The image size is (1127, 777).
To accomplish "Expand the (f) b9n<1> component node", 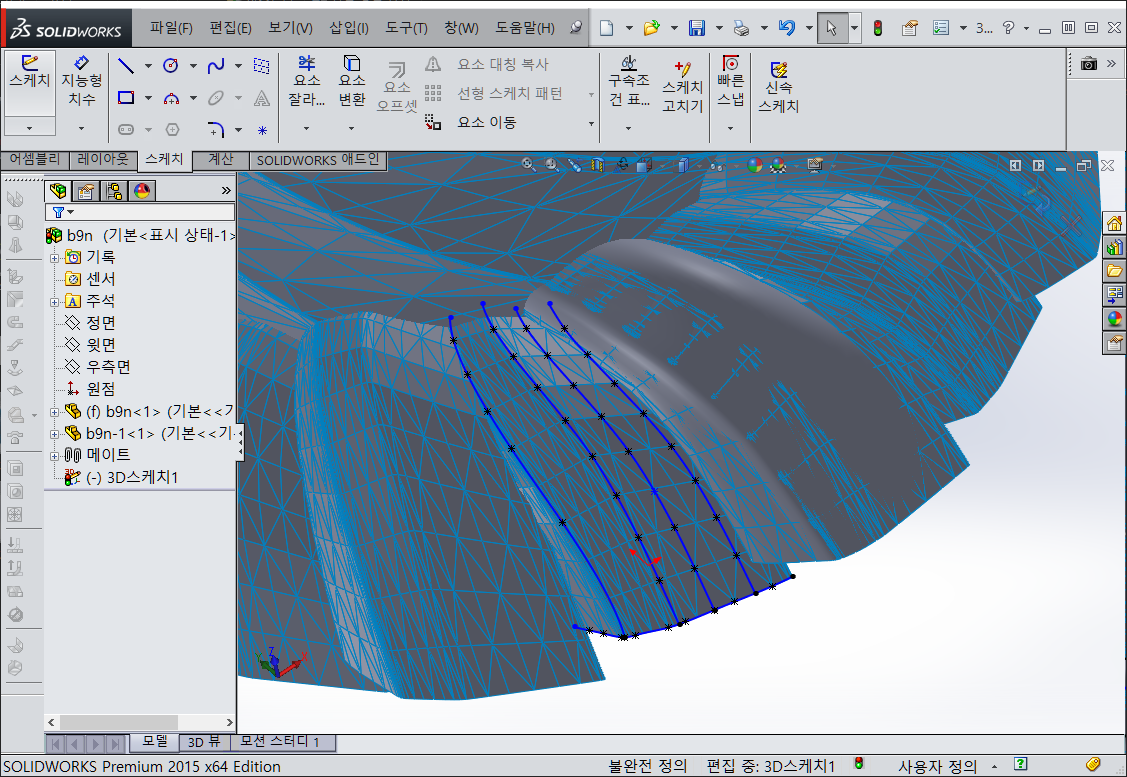I will click(54, 412).
